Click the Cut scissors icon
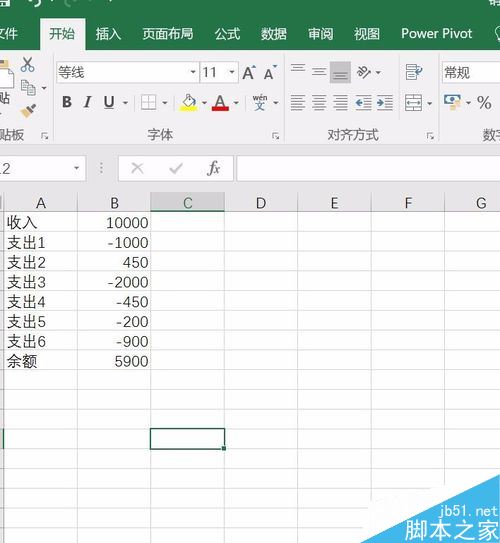 [x=27, y=64]
